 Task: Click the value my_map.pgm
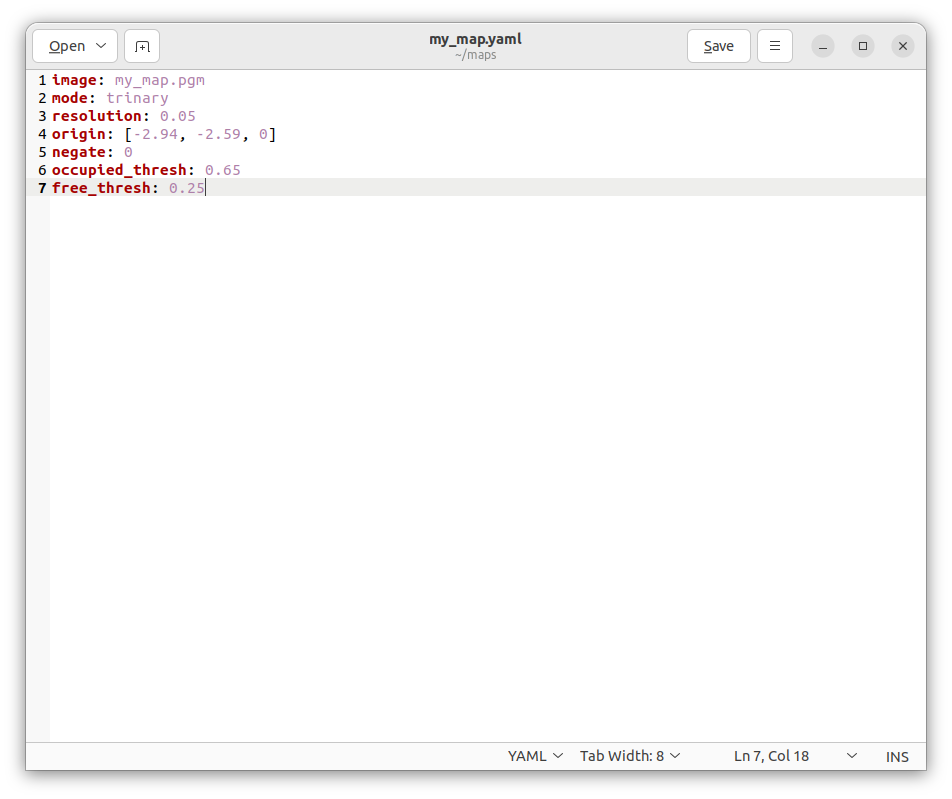(160, 80)
